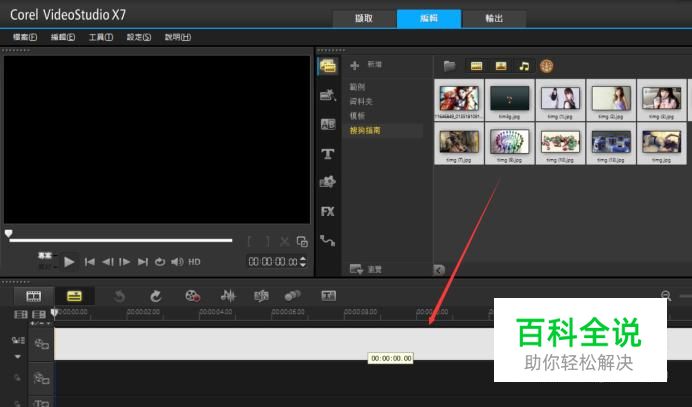This screenshot has height=407, width=692.
Task: Select the highlighted yellow library folder
Action: pyautogui.click(x=365, y=131)
